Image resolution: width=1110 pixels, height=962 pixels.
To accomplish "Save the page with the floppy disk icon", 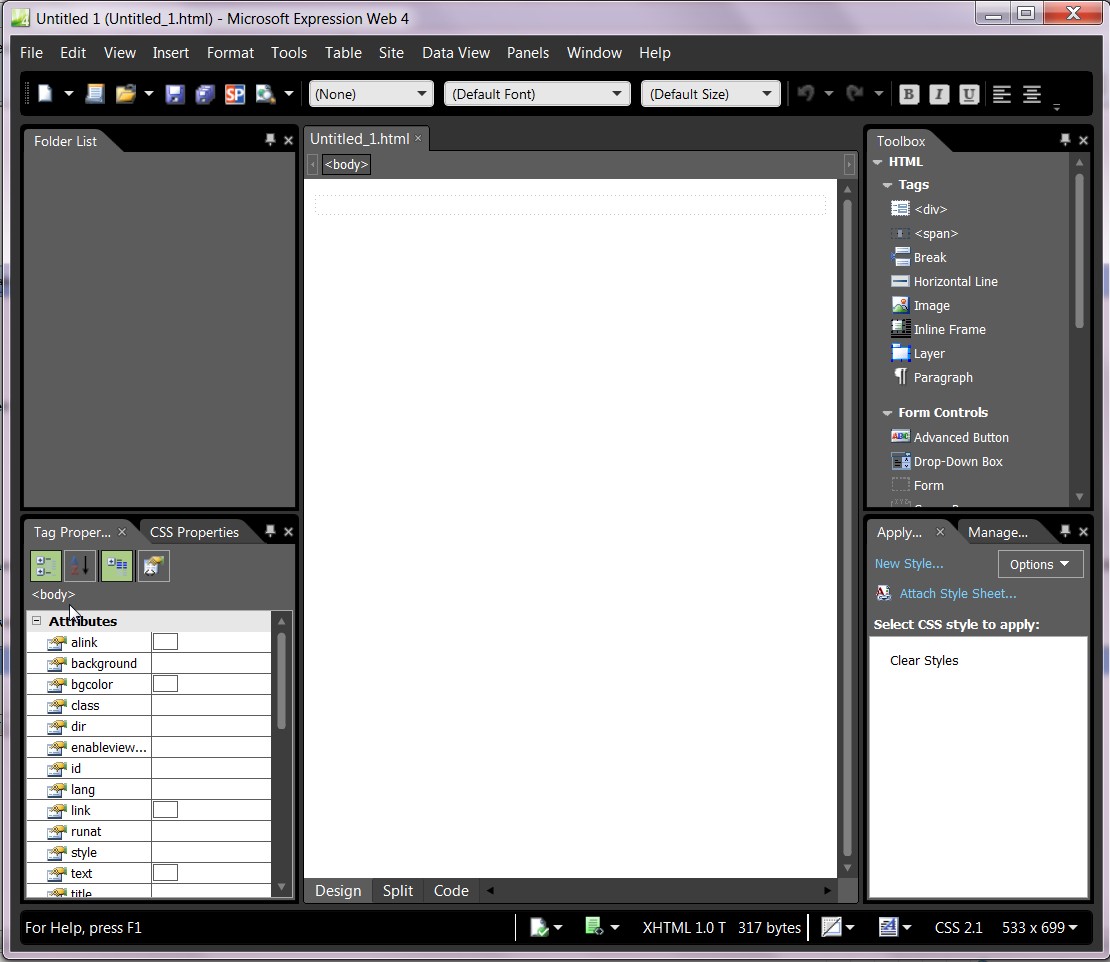I will [x=174, y=93].
